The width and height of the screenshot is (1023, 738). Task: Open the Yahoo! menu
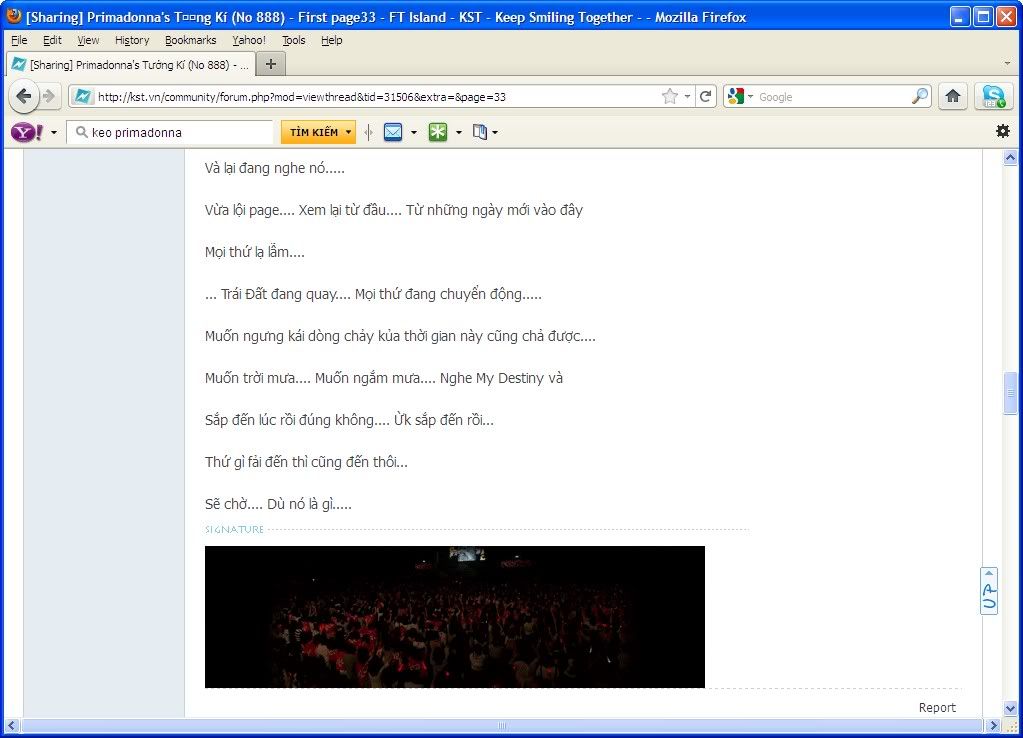(249, 40)
